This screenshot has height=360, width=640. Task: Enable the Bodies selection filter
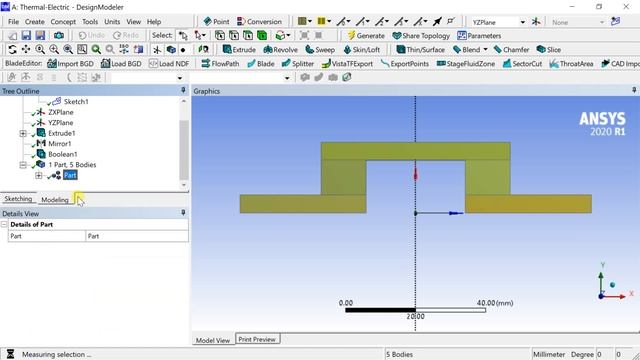tap(262, 36)
